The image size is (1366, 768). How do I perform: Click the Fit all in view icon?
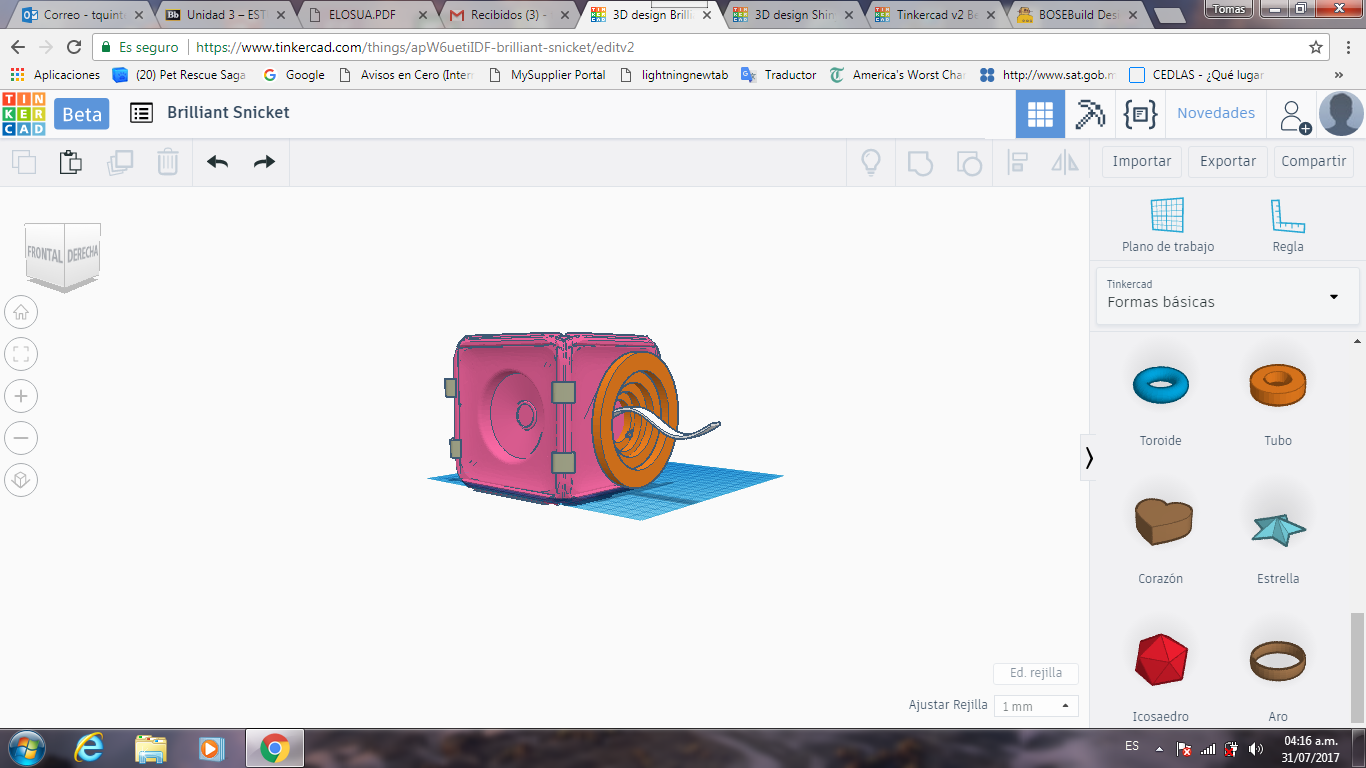coord(21,354)
